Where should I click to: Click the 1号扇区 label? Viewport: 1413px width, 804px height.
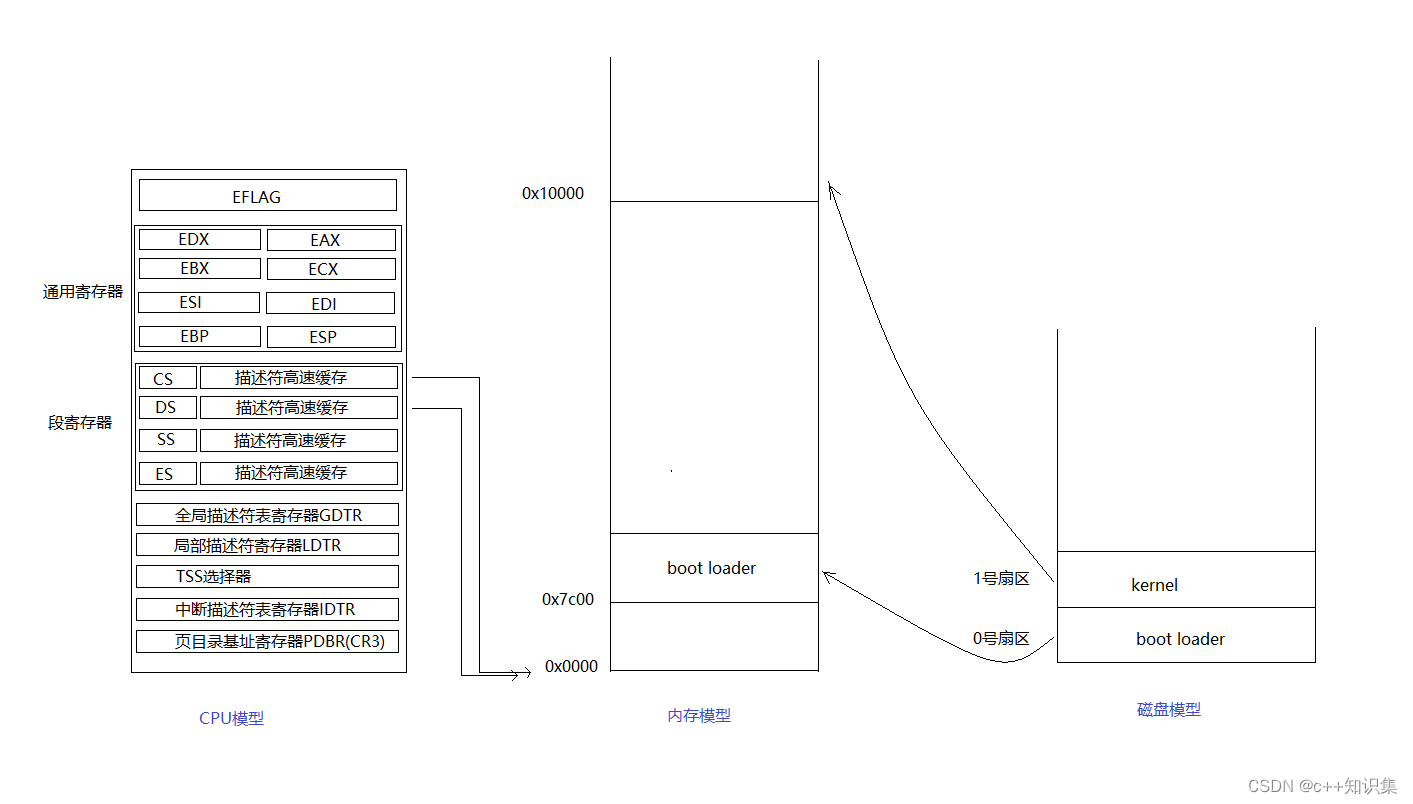[1002, 578]
